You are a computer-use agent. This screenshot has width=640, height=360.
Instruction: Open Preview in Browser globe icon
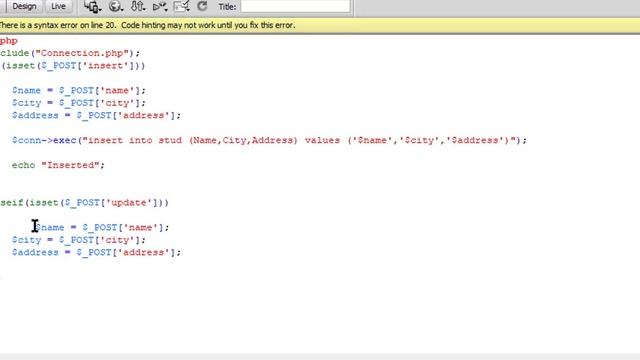116,7
